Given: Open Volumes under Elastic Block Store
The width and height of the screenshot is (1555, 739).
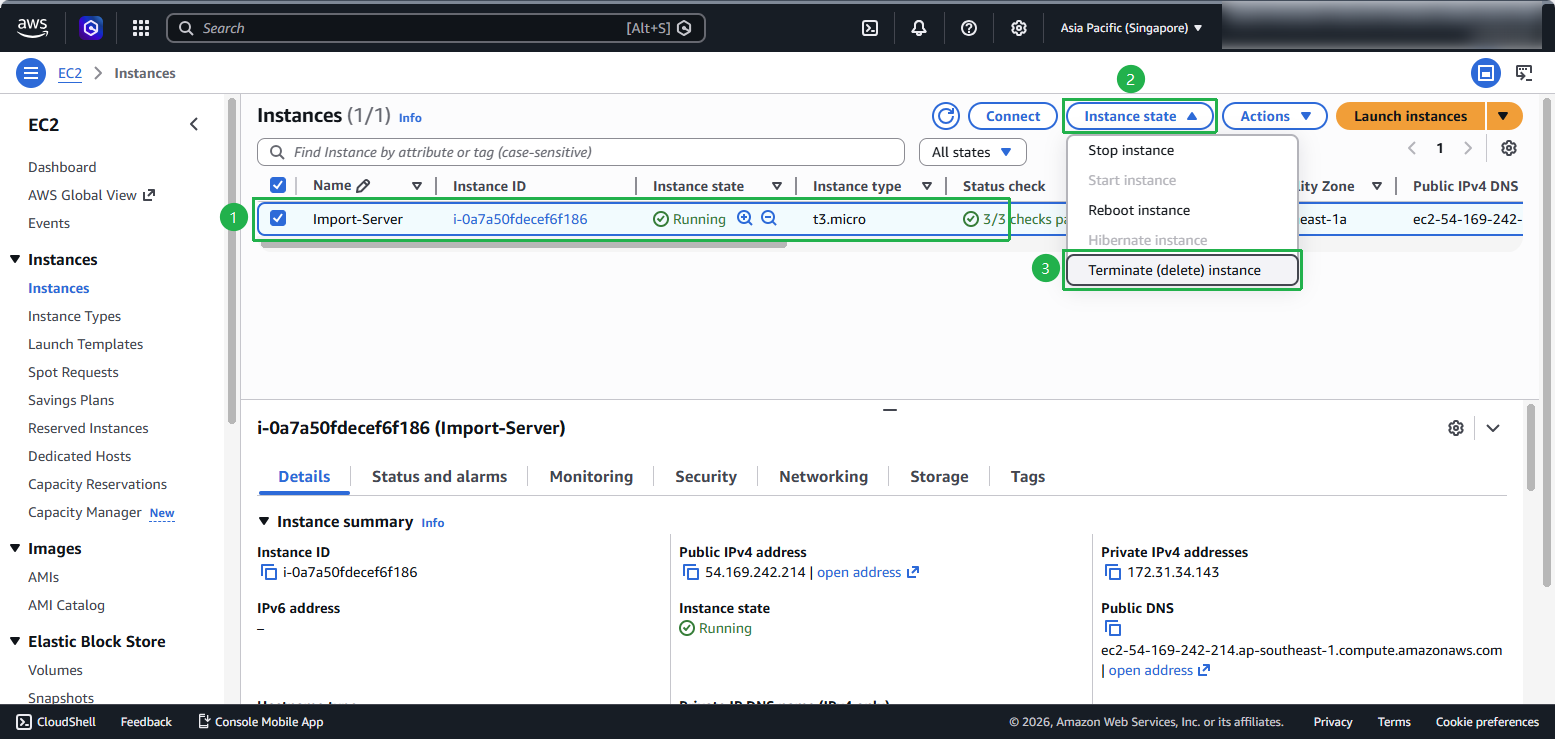Looking at the screenshot, I should [55, 670].
